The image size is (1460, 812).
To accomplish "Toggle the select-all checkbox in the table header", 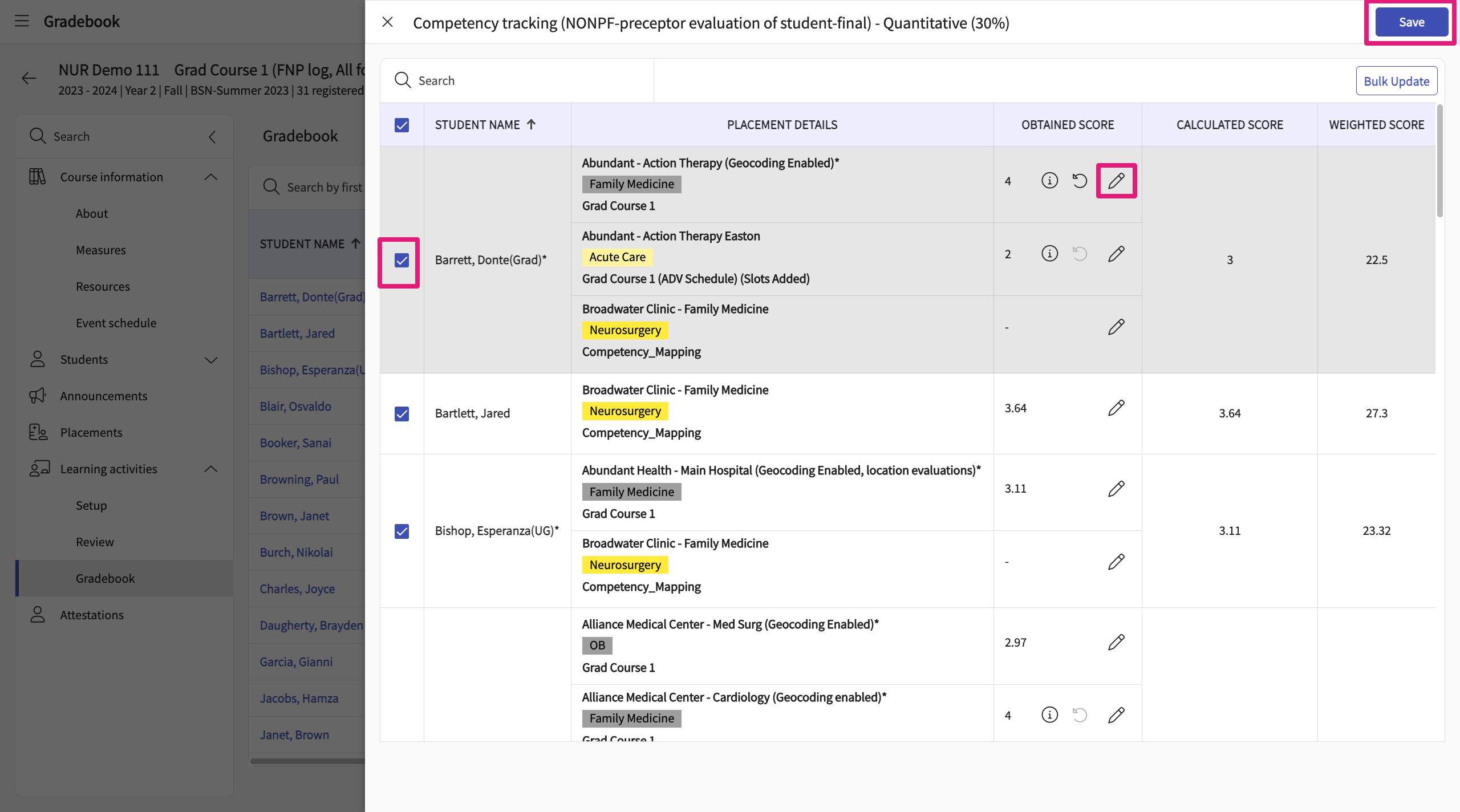I will (401, 125).
